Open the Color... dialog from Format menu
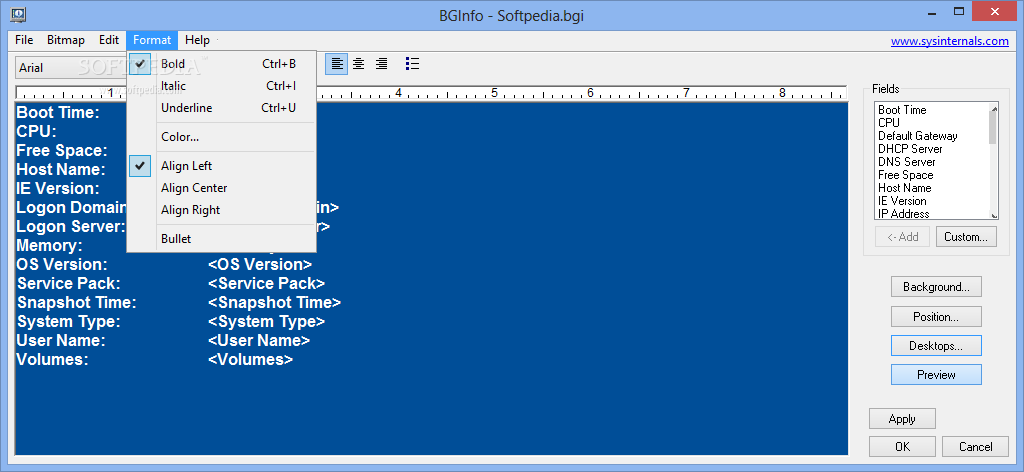Viewport: 1024px width, 472px height. point(221,137)
